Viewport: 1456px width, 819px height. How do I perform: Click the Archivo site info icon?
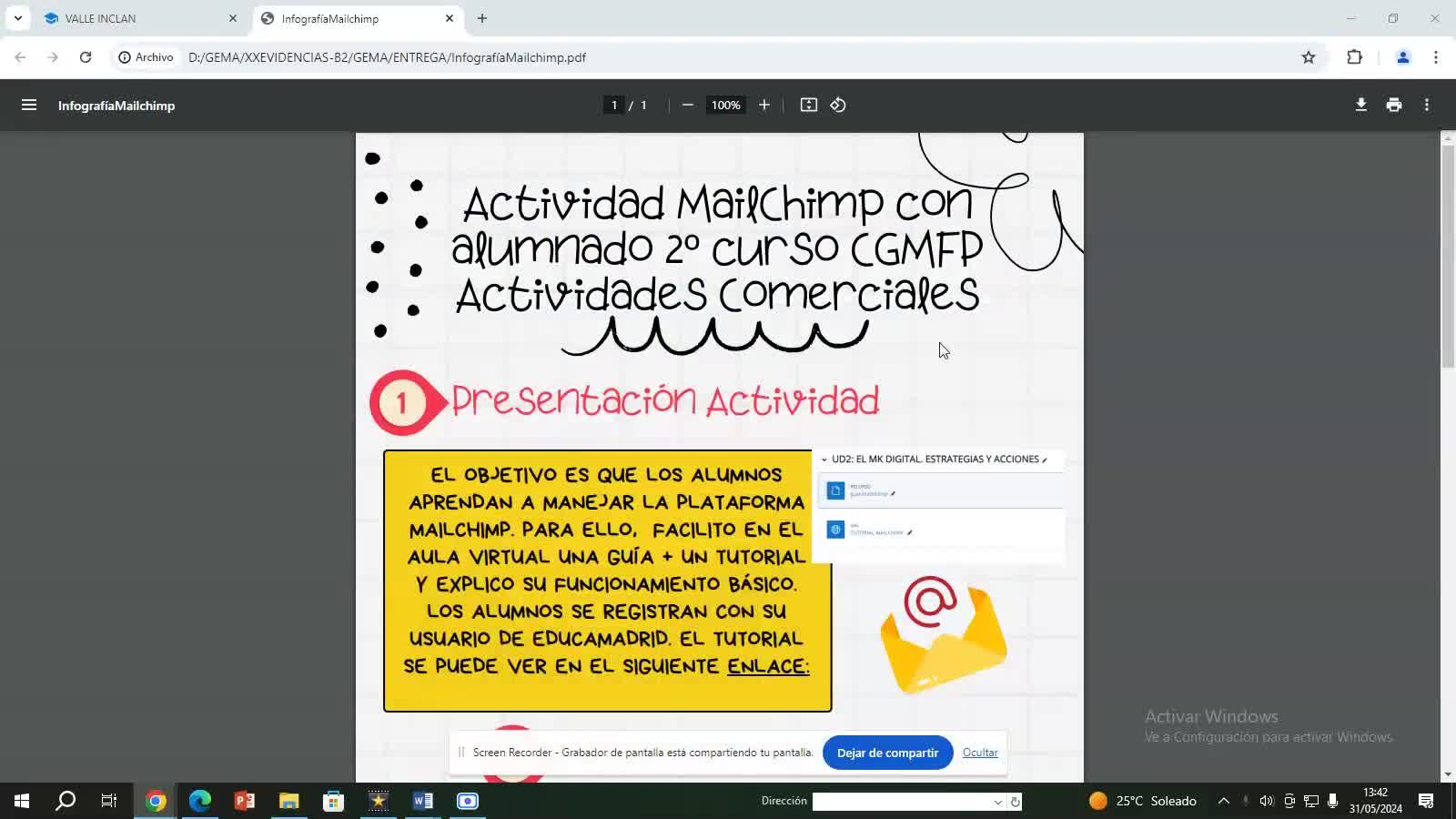146,57
